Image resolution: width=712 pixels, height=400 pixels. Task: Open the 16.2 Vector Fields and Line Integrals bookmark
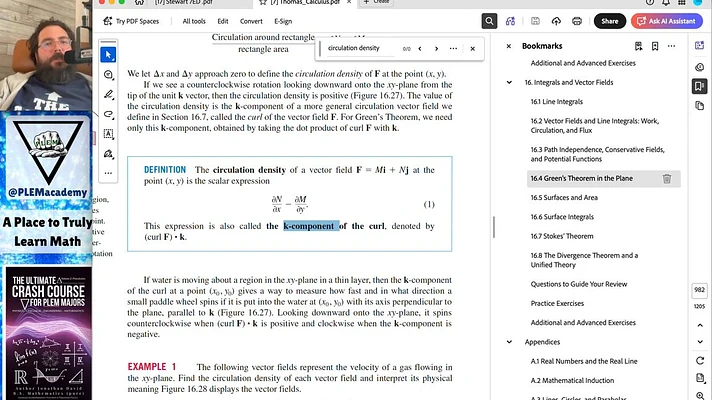coord(594,126)
